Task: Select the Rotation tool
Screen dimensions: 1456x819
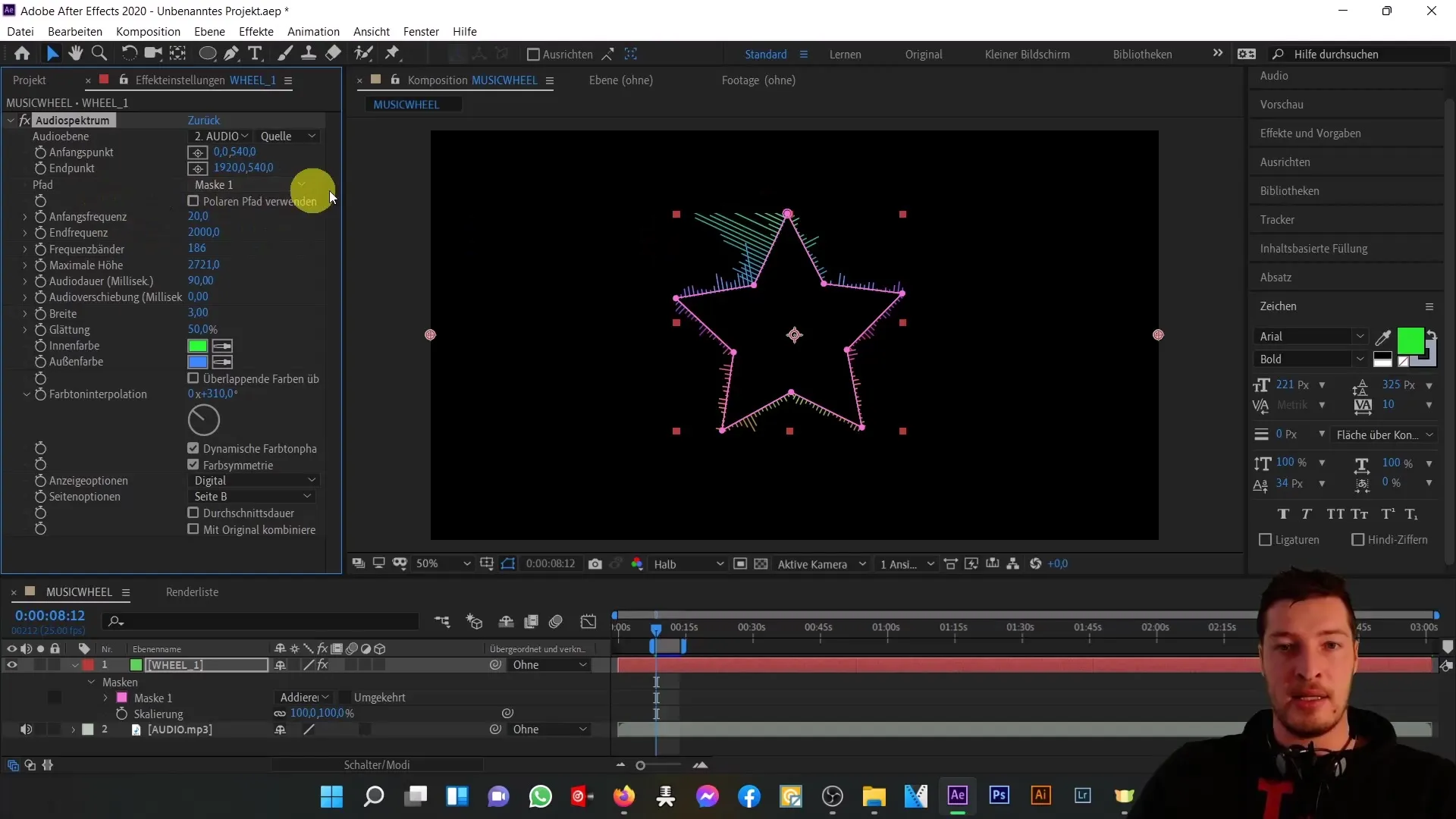Action: (129, 54)
